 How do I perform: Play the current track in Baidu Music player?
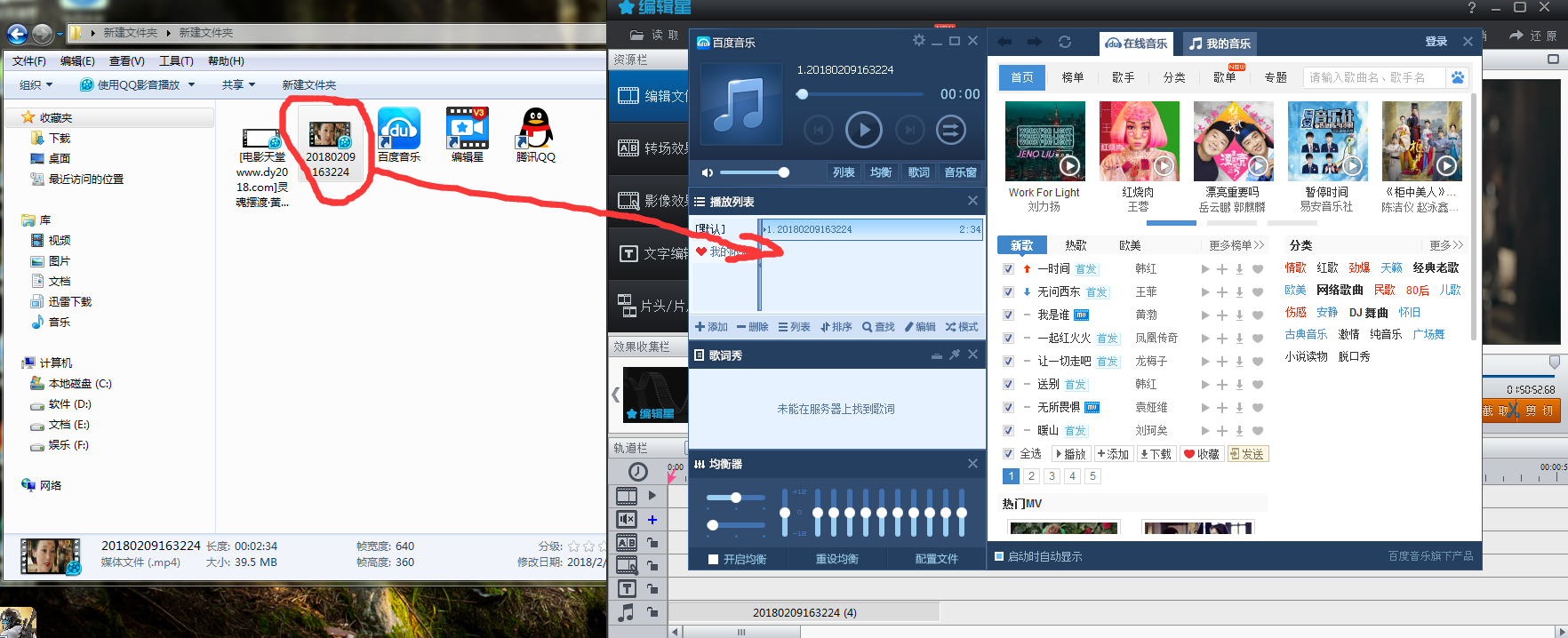(x=863, y=130)
